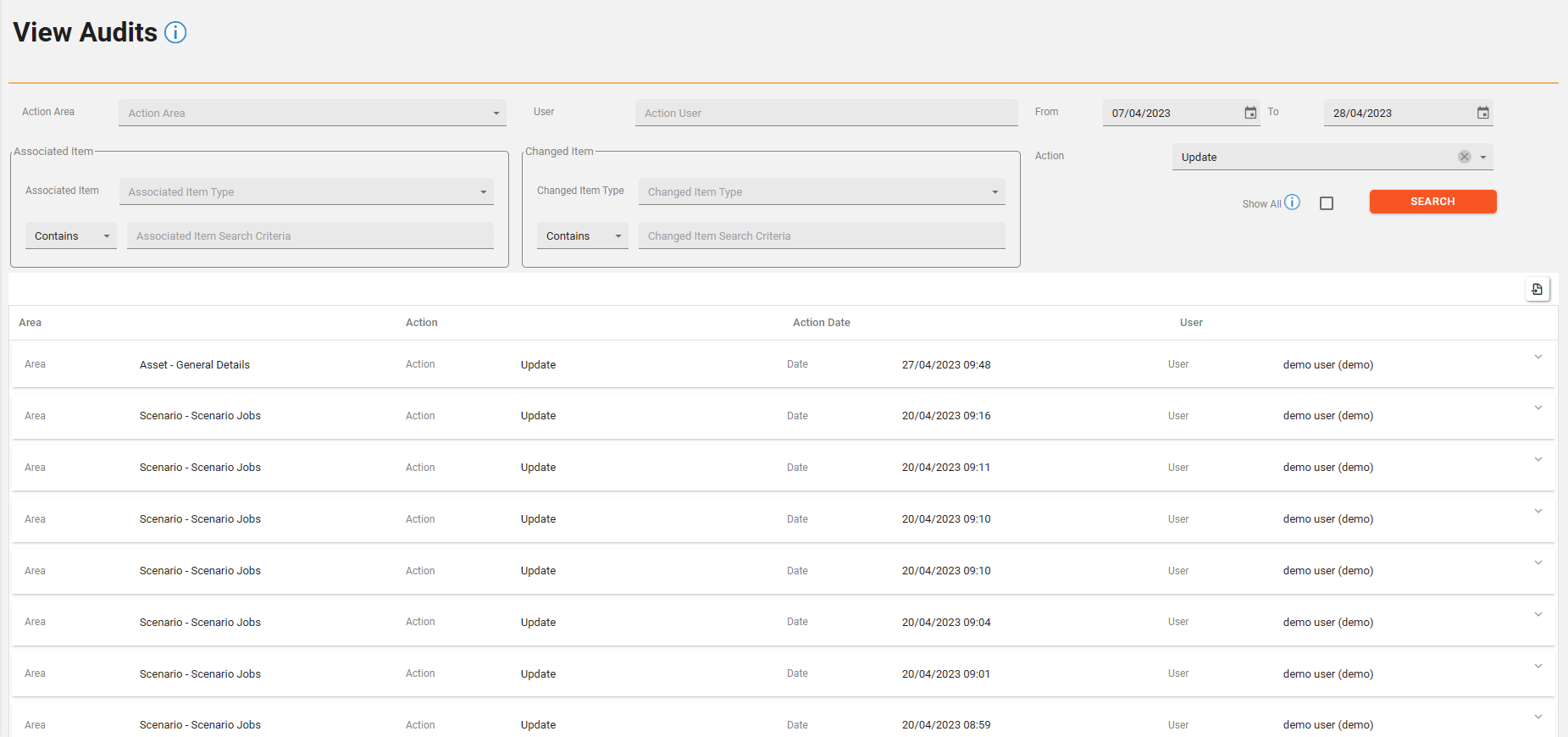Viewport: 1568px width, 737px height.
Task: Clear the Update action selection
Action: 1464,157
